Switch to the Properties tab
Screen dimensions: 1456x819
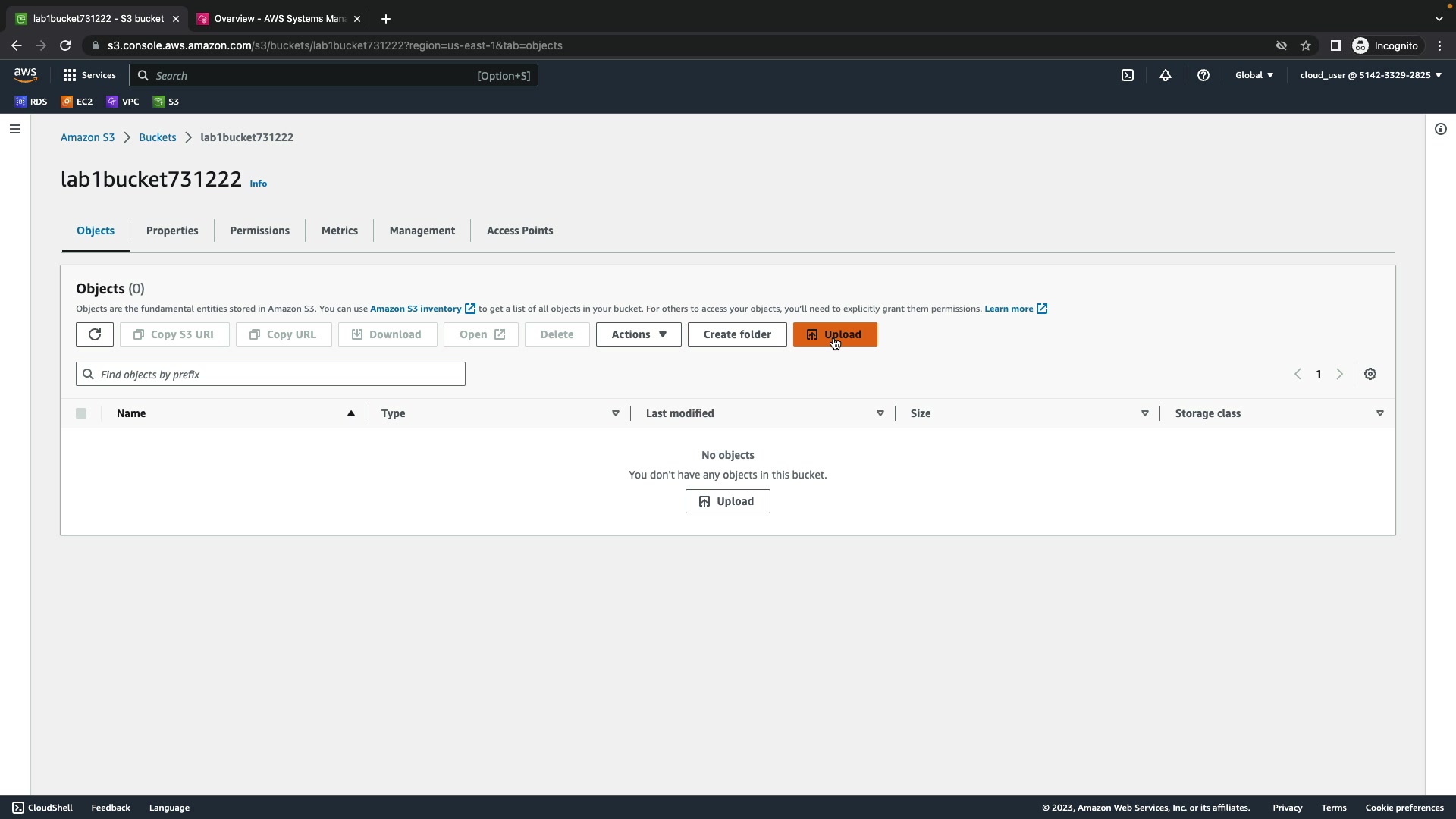172,231
